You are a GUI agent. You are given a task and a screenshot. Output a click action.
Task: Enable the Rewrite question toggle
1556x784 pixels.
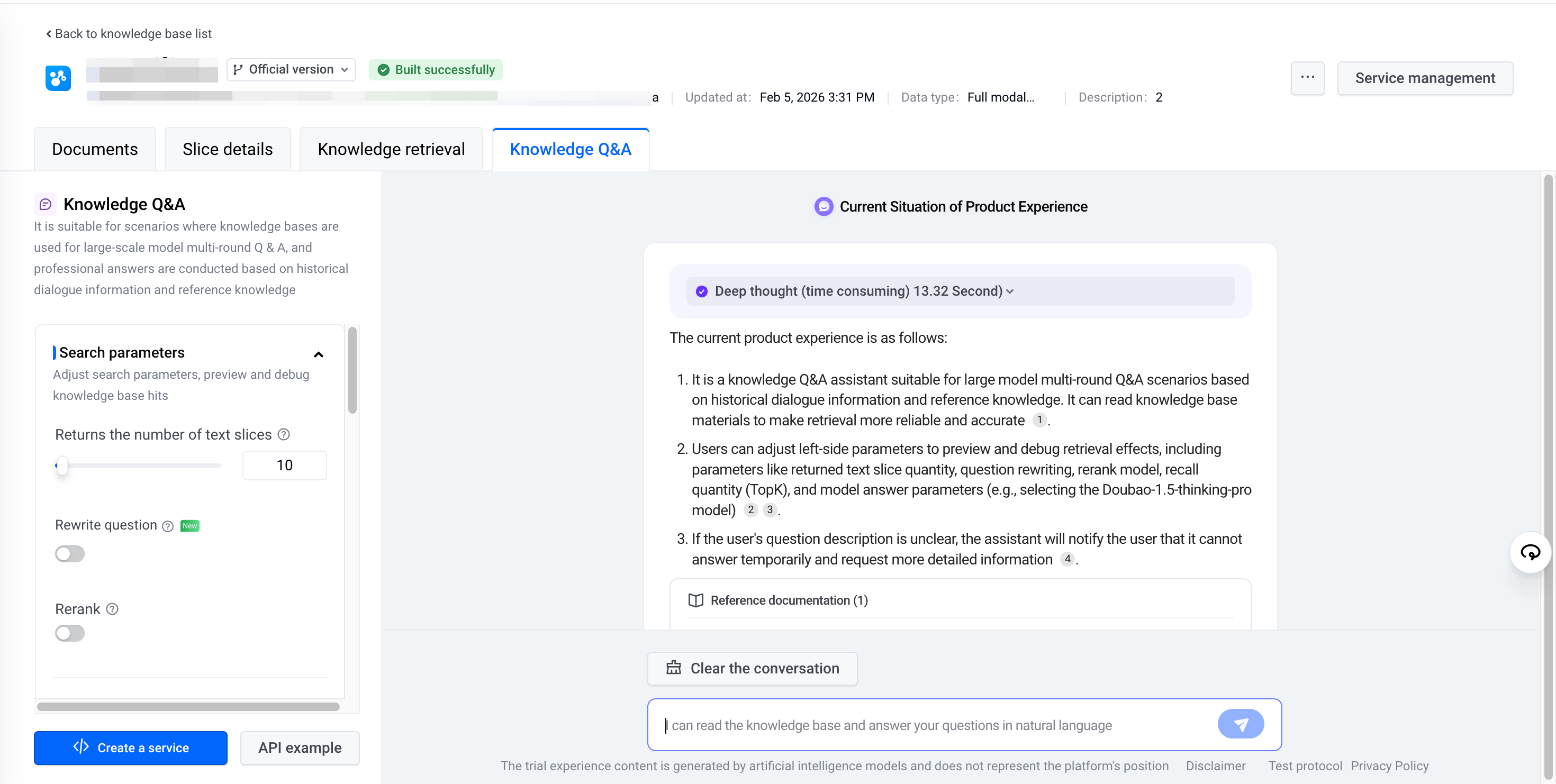[69, 553]
